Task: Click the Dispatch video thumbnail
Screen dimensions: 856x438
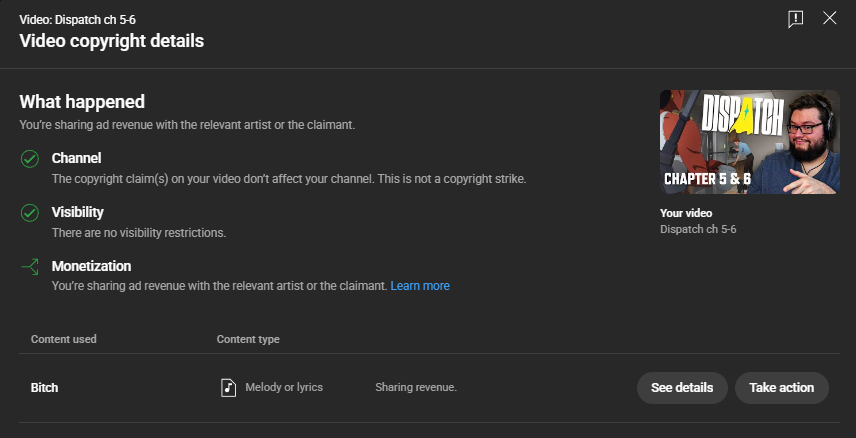Action: [x=750, y=142]
